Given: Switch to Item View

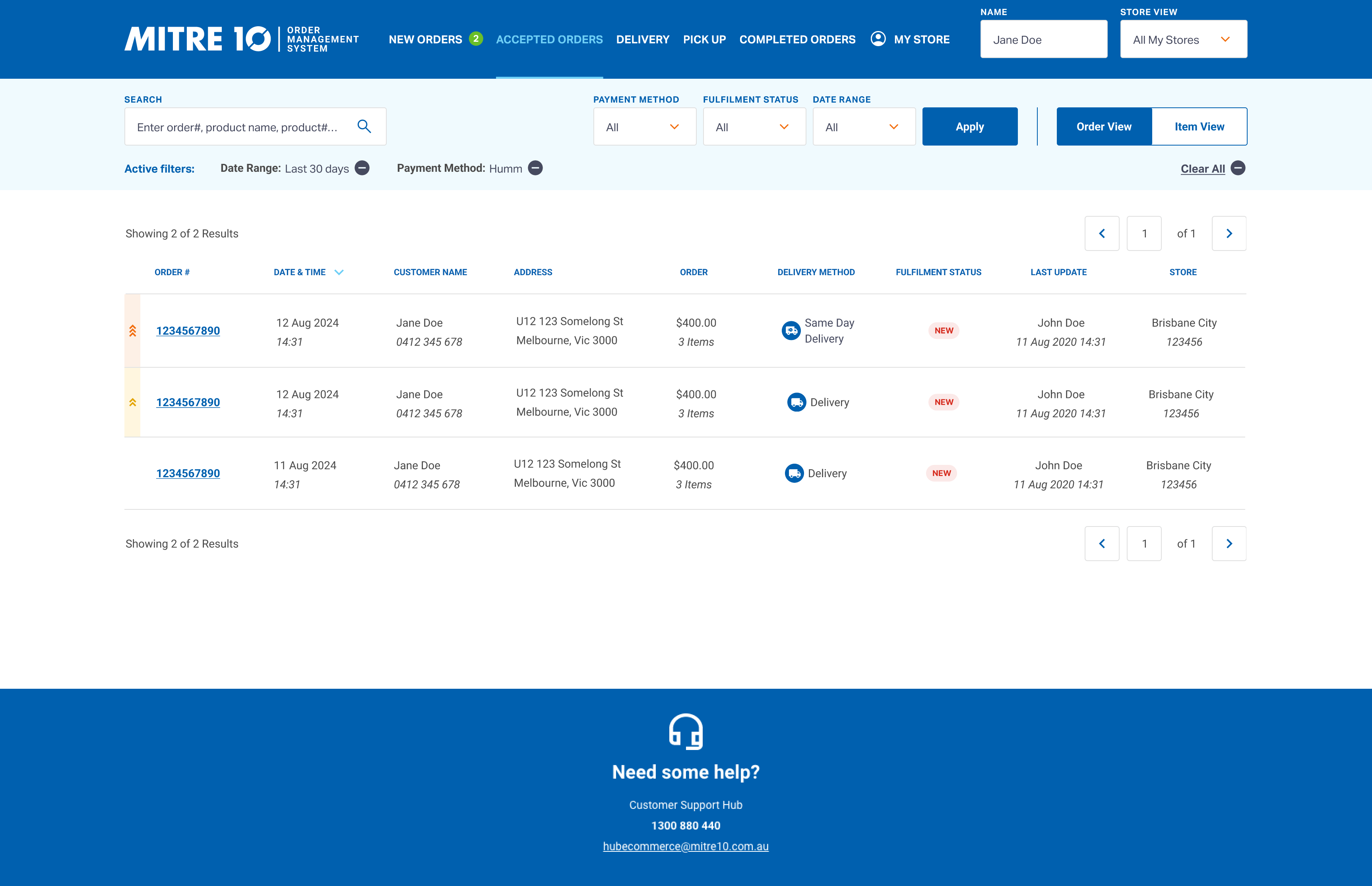Looking at the screenshot, I should tap(1199, 126).
